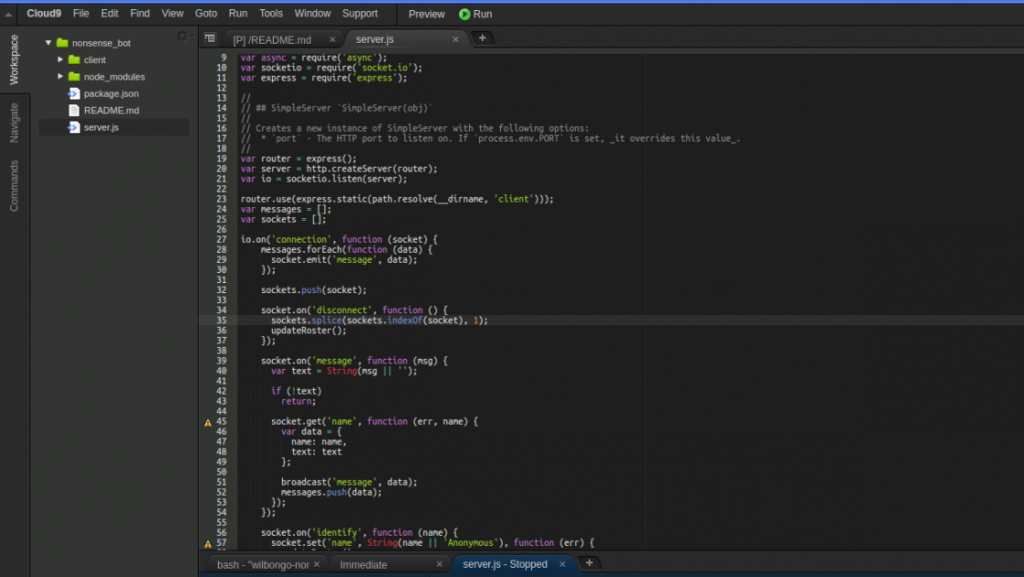Screen dimensions: 1024x577
Task: Open the Goto menu
Action: pos(206,13)
